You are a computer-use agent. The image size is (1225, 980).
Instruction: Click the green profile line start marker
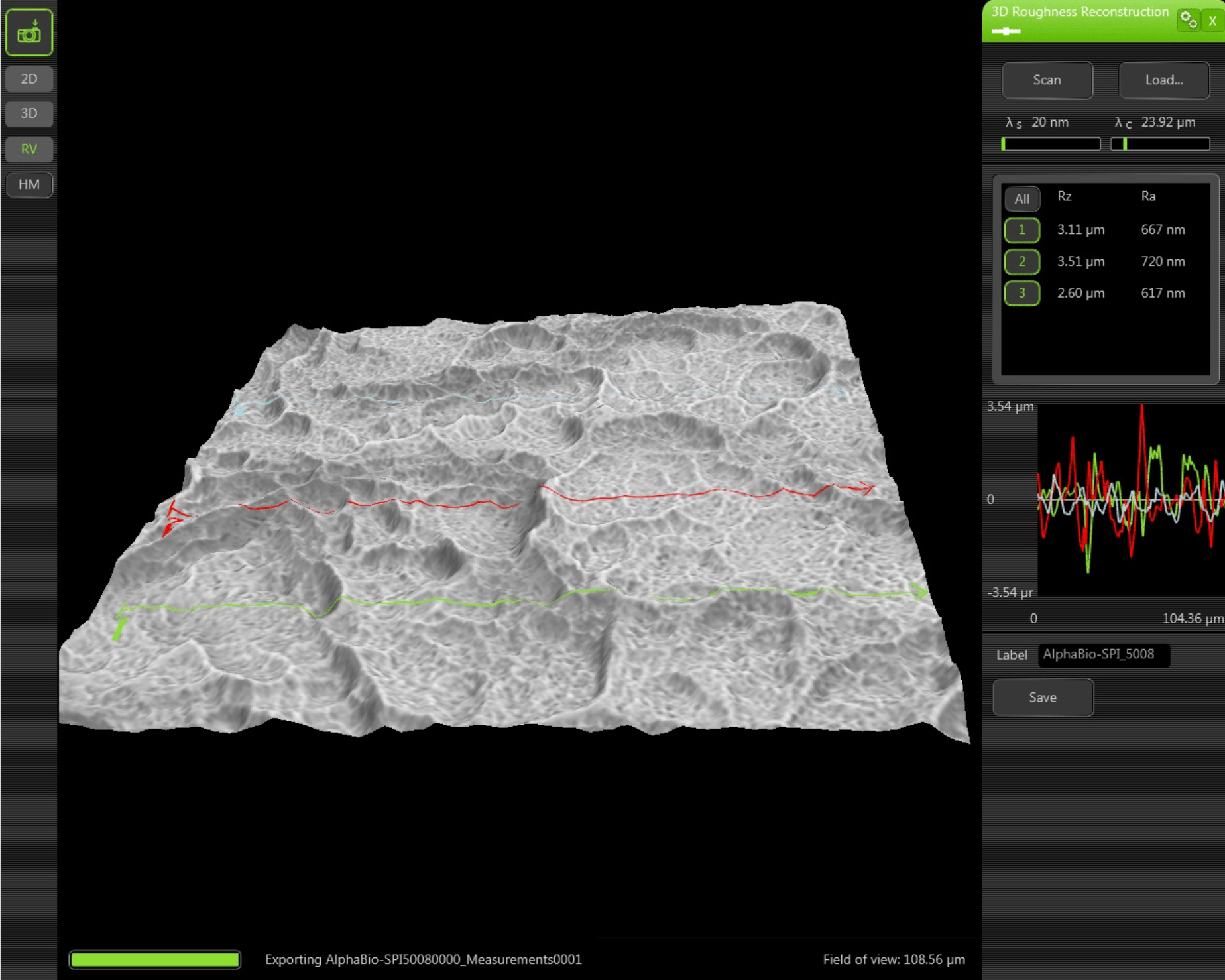(120, 625)
